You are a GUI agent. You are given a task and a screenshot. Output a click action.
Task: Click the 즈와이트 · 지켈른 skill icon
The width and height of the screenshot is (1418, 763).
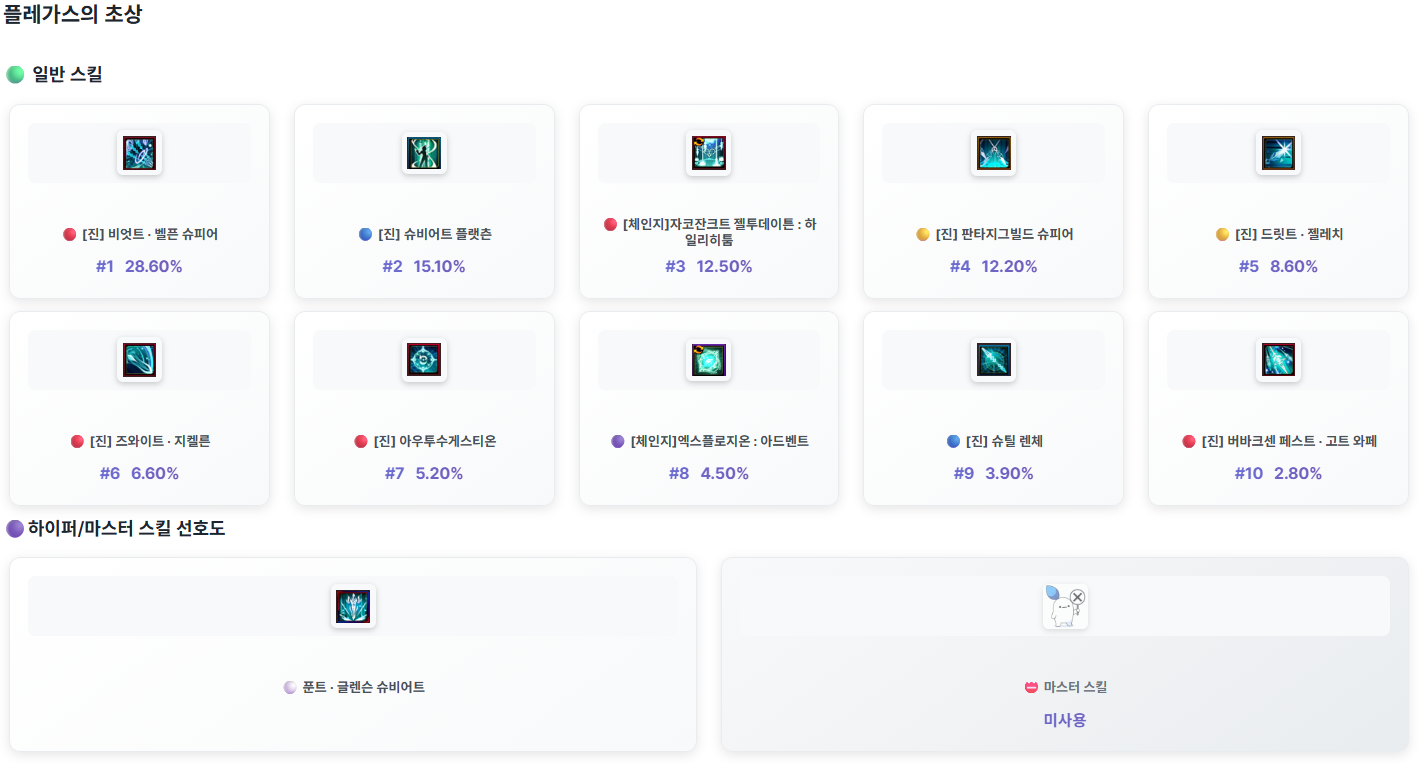coord(139,360)
